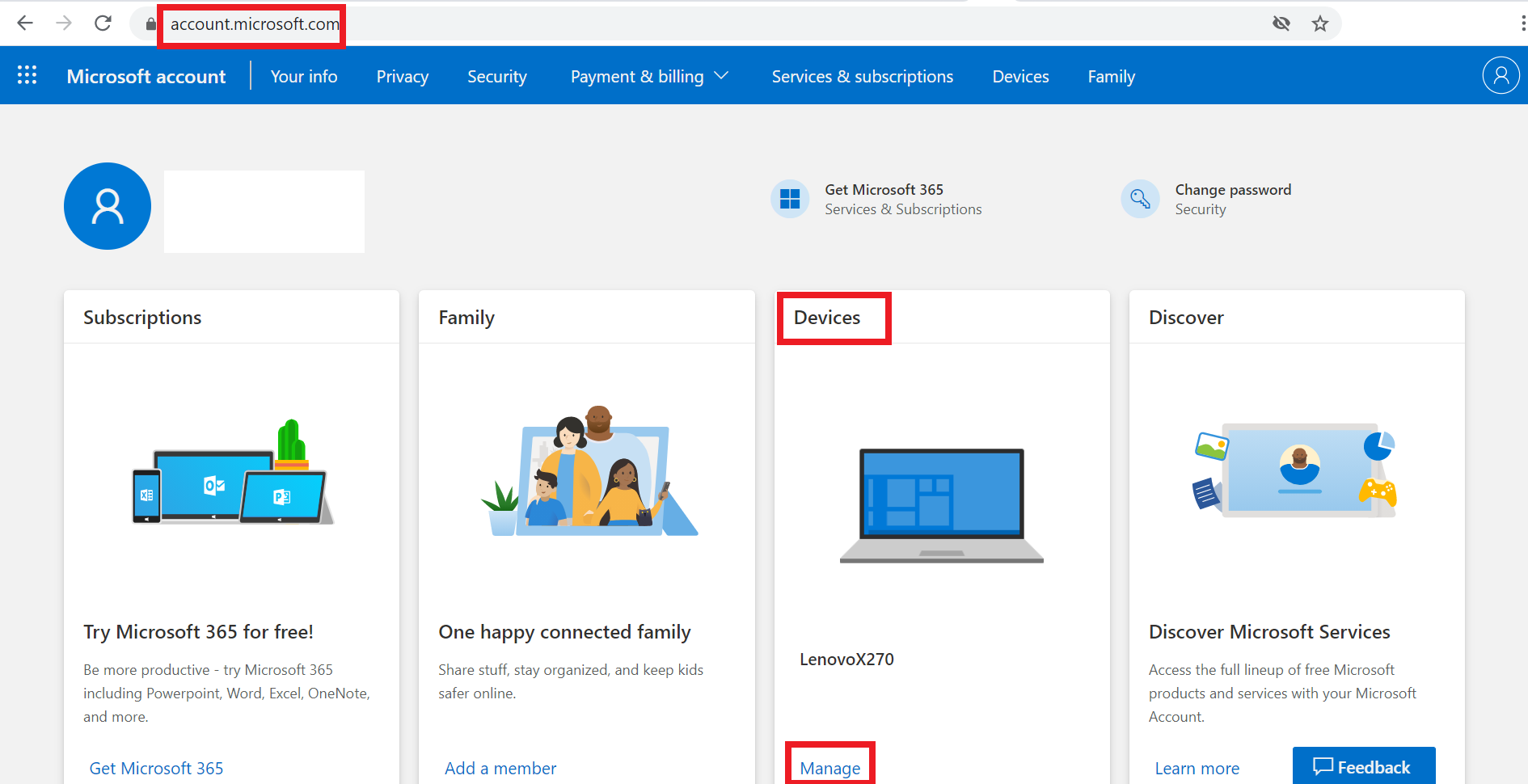Reload the current page
This screenshot has height=784, width=1528.
coord(103,23)
